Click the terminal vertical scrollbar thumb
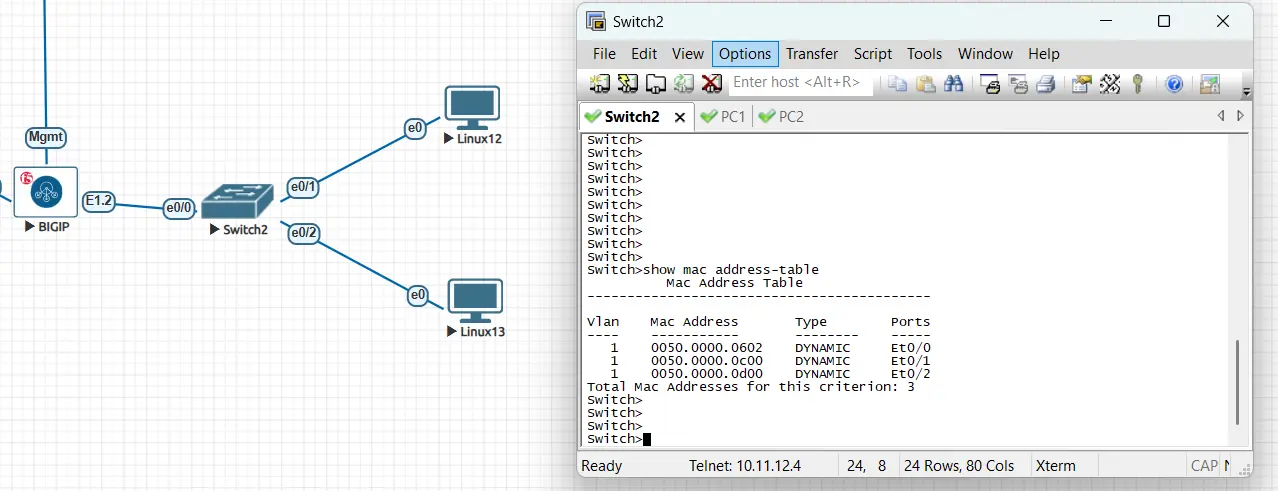 tap(1237, 385)
